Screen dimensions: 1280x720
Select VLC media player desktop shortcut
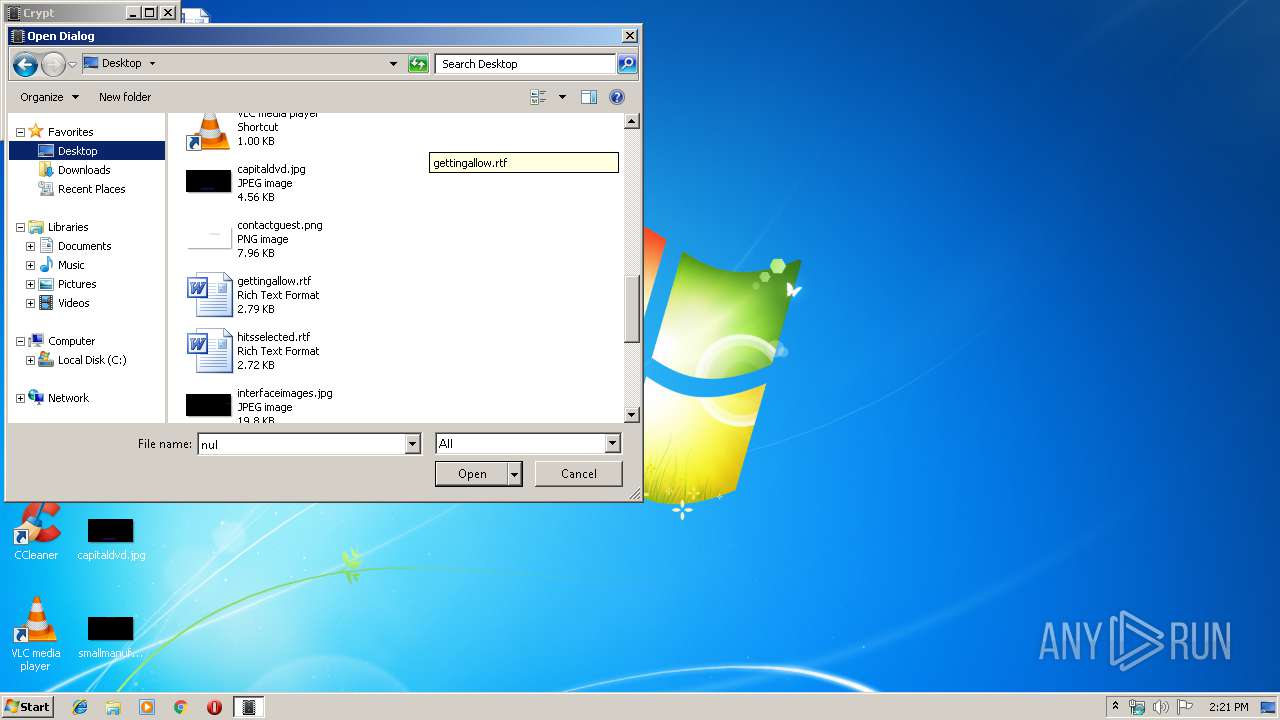tap(36, 634)
